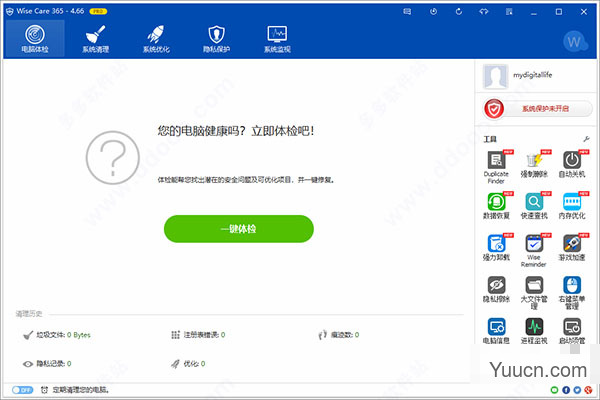Launch the 快速查找 quick search tool
600x400 pixels.
pyautogui.click(x=534, y=206)
